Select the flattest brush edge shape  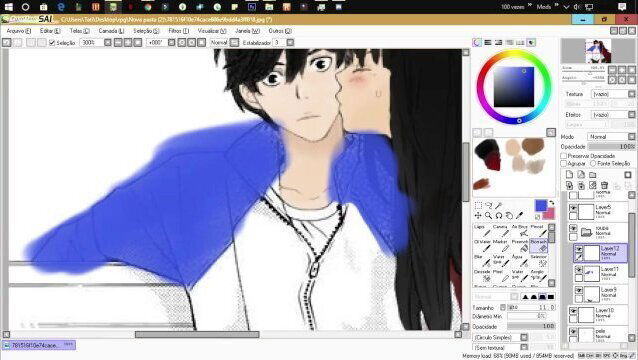(551, 297)
